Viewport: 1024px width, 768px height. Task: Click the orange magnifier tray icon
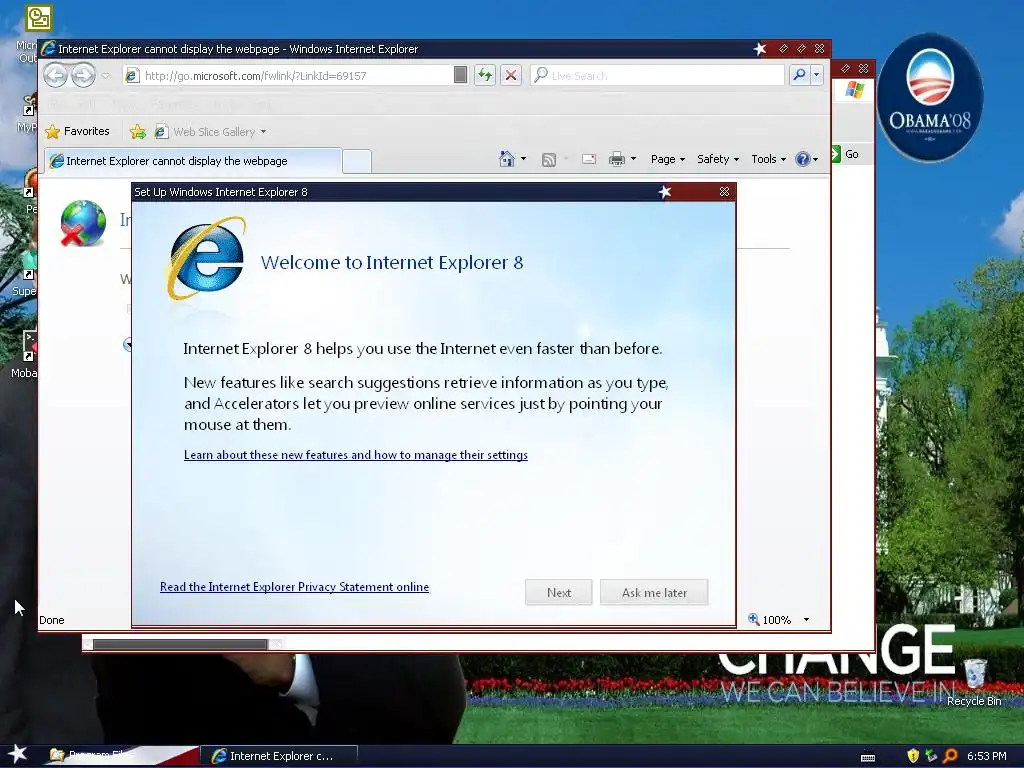[950, 756]
